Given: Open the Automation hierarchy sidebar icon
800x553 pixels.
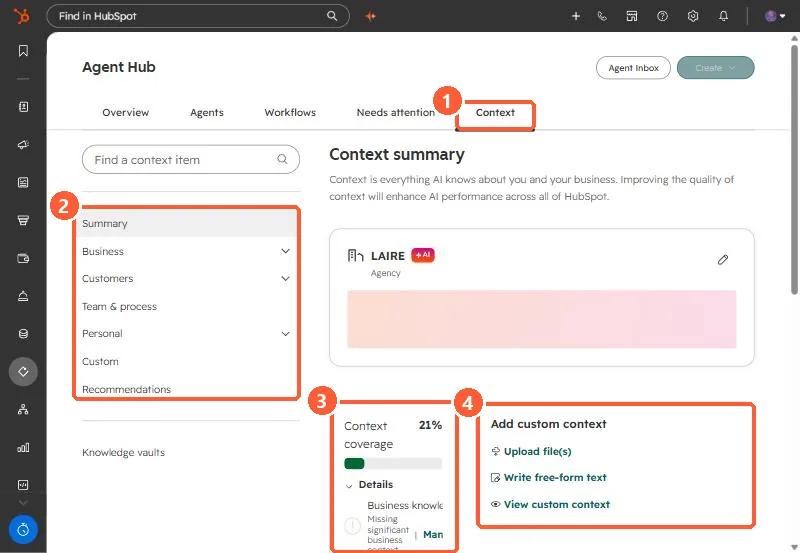Looking at the screenshot, I should click(x=23, y=409).
